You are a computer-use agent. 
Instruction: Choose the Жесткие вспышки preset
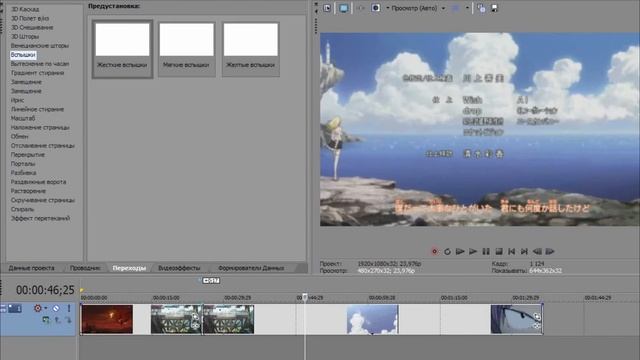[x=122, y=49]
